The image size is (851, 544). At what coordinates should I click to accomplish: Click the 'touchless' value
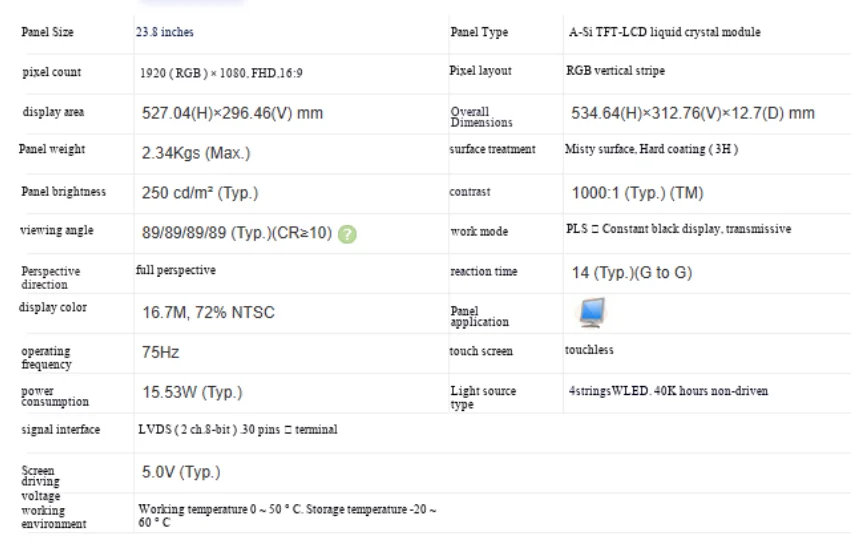[589, 350]
